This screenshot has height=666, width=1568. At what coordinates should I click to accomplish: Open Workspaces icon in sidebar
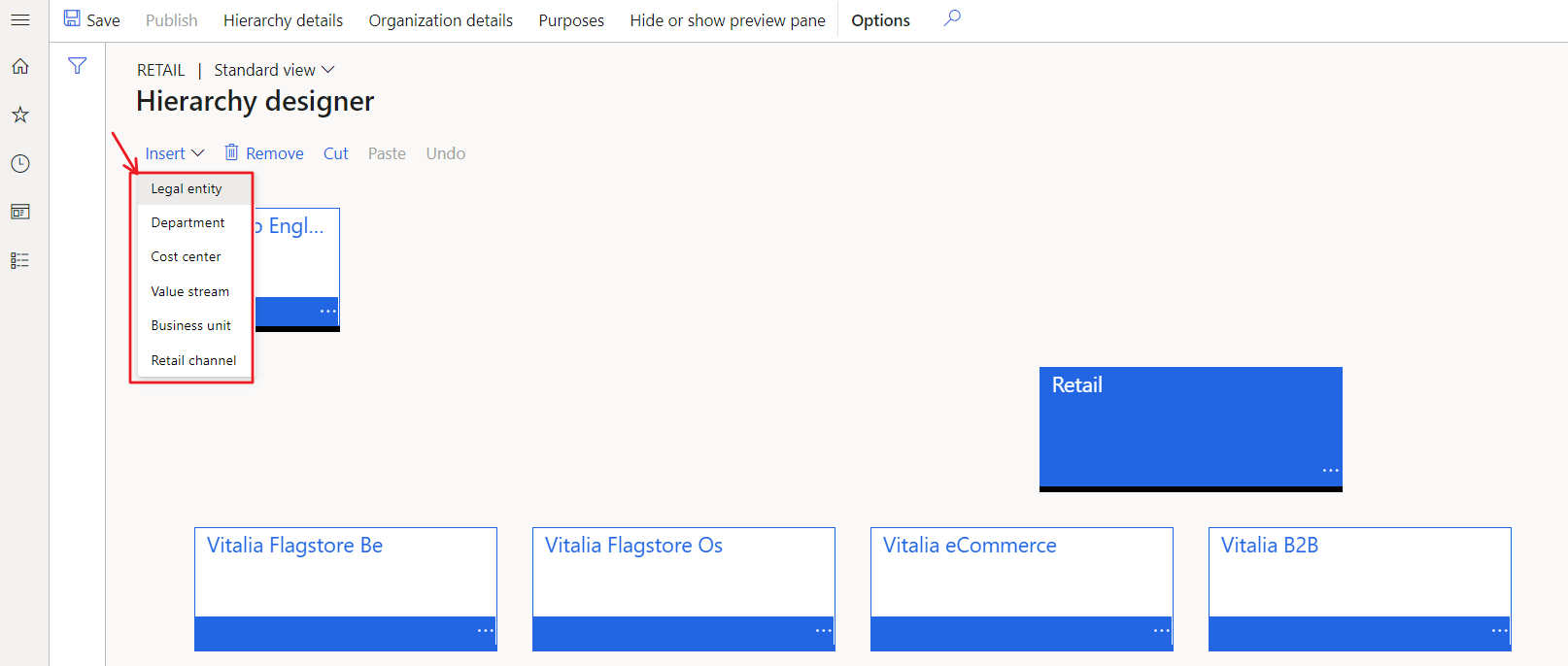[19, 212]
